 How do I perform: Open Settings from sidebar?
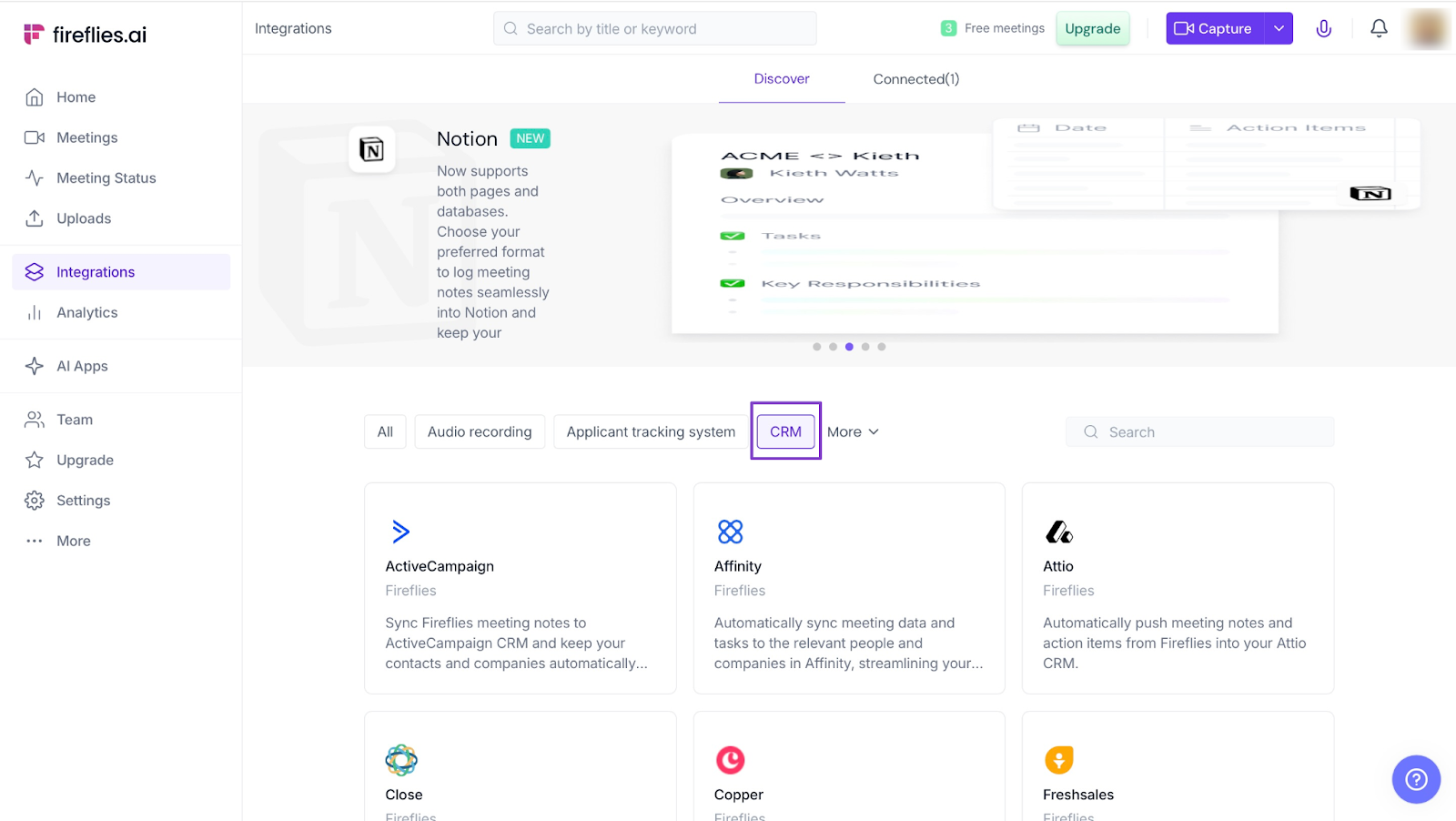pyautogui.click(x=121, y=501)
